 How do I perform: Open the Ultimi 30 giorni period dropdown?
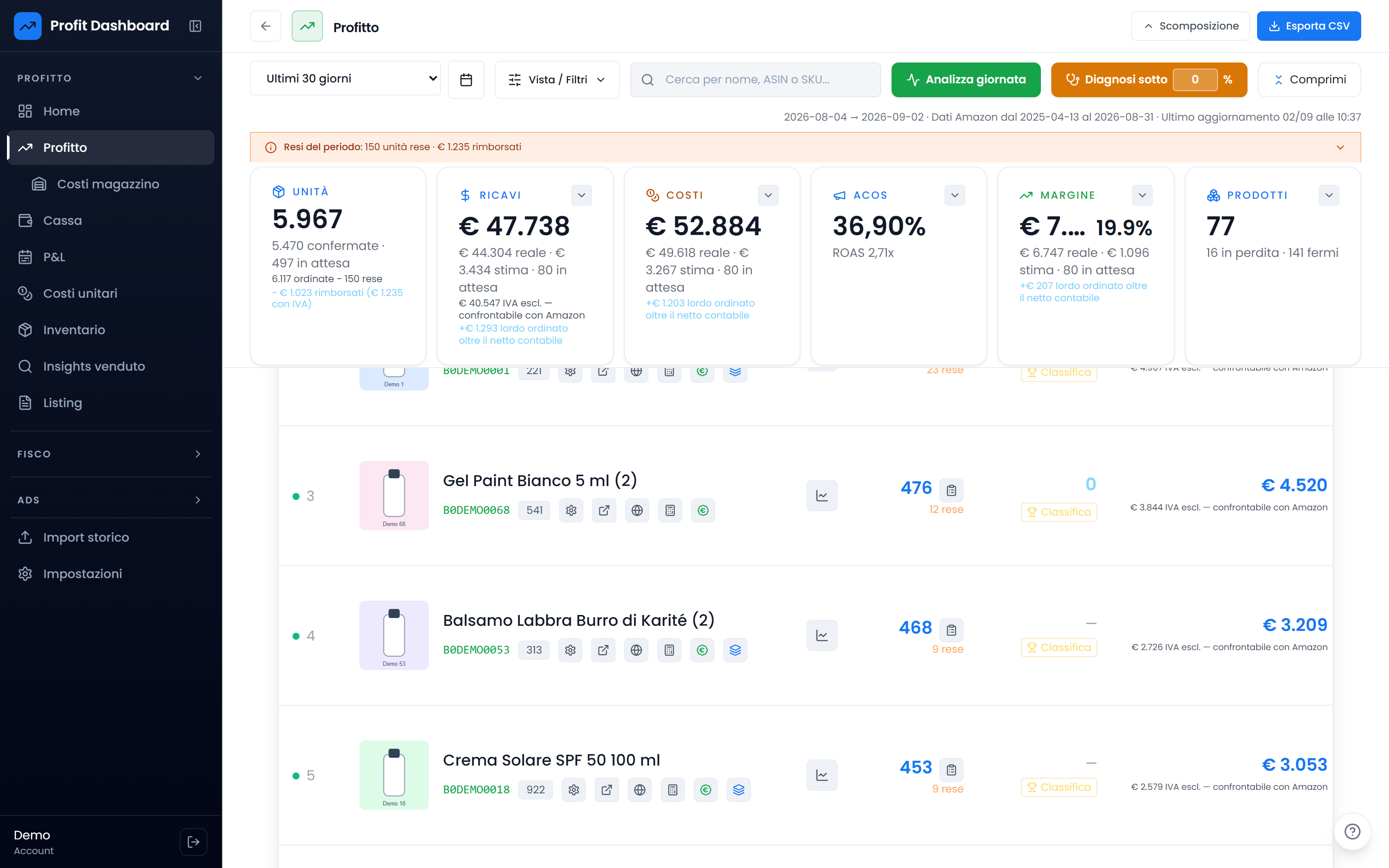click(x=346, y=79)
